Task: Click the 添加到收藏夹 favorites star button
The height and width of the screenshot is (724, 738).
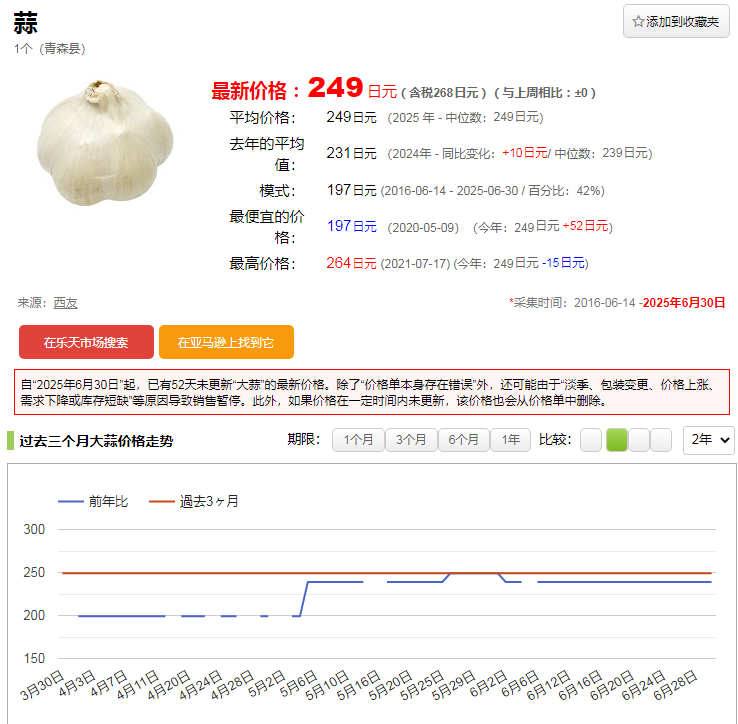Action: pos(676,21)
